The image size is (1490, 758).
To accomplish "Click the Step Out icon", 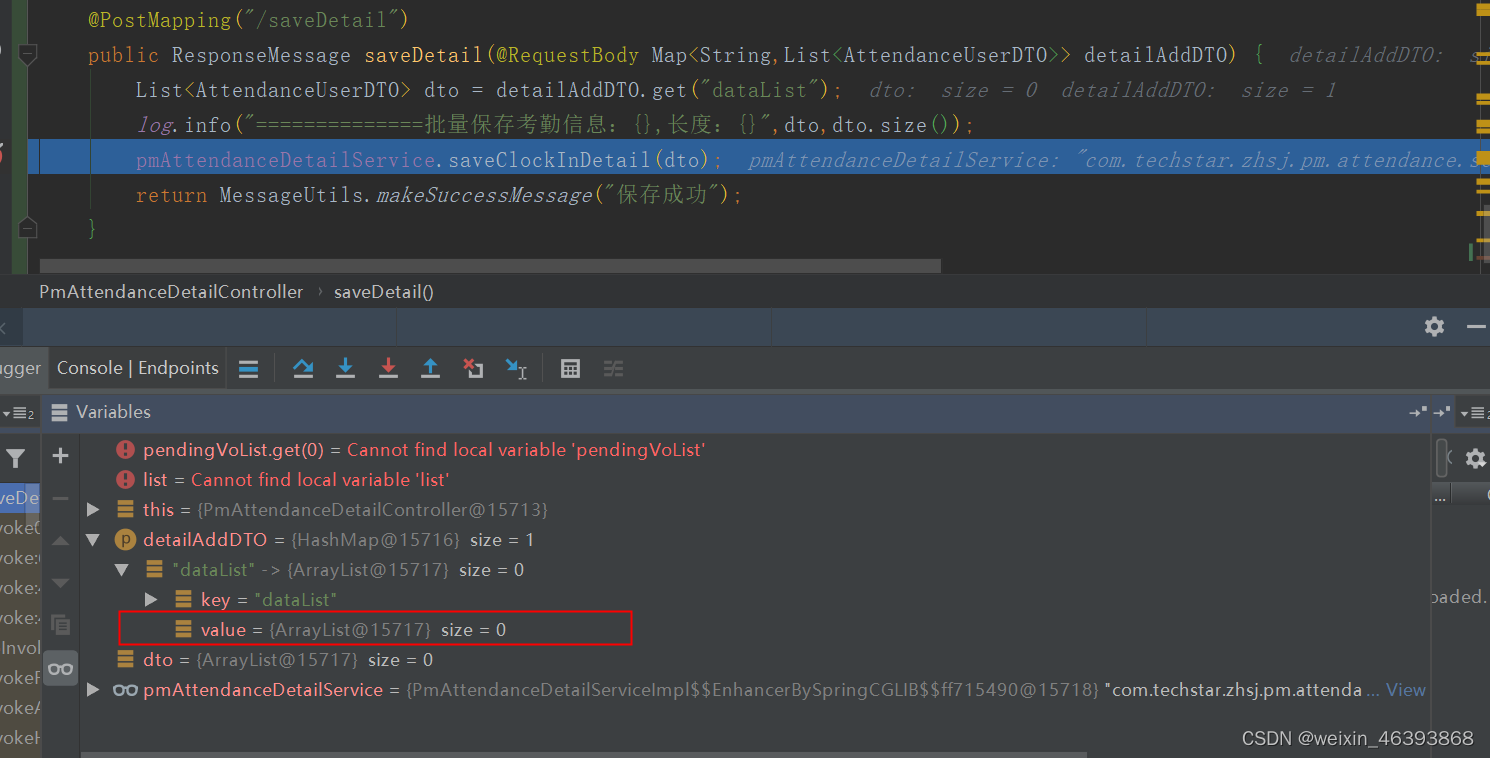I will 430,368.
